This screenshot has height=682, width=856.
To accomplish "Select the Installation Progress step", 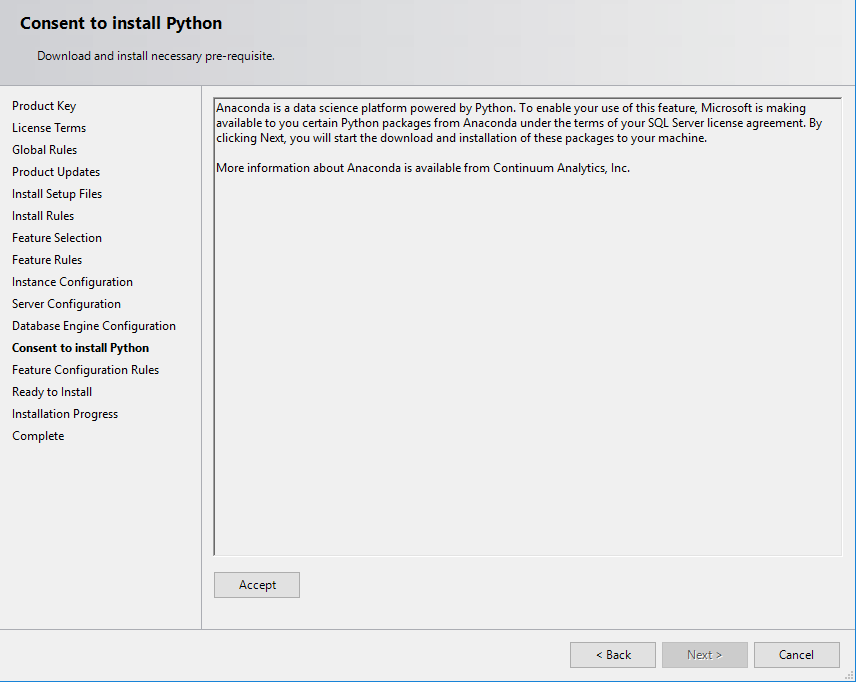I will [64, 413].
